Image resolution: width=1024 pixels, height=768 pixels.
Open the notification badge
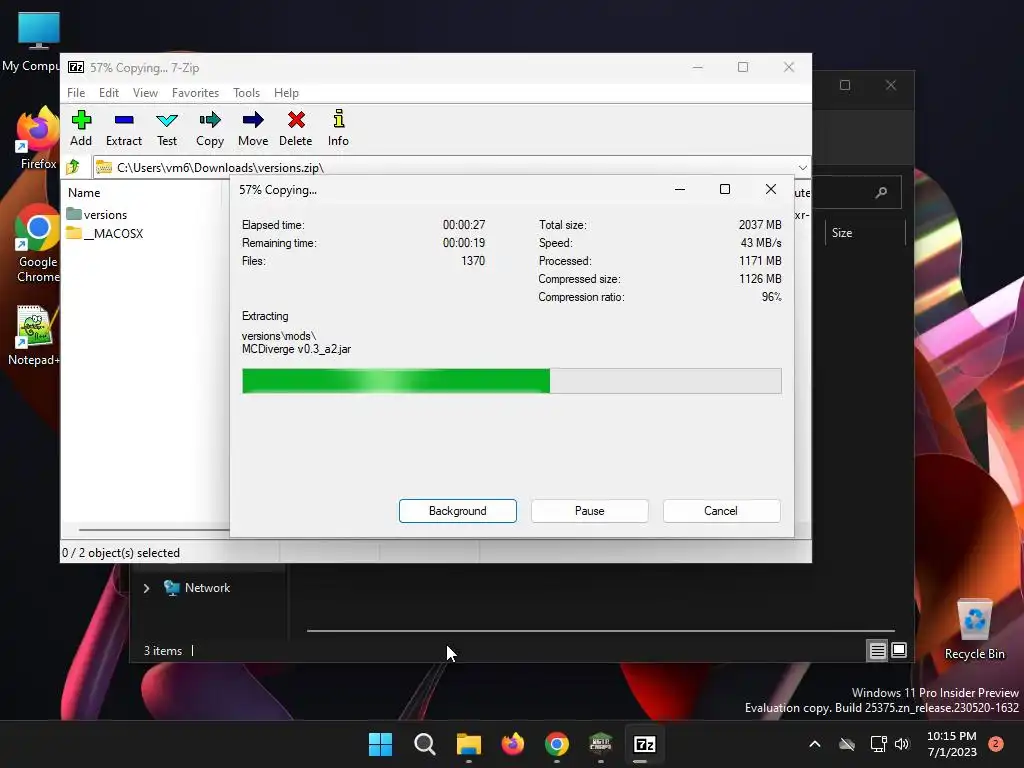pos(996,743)
